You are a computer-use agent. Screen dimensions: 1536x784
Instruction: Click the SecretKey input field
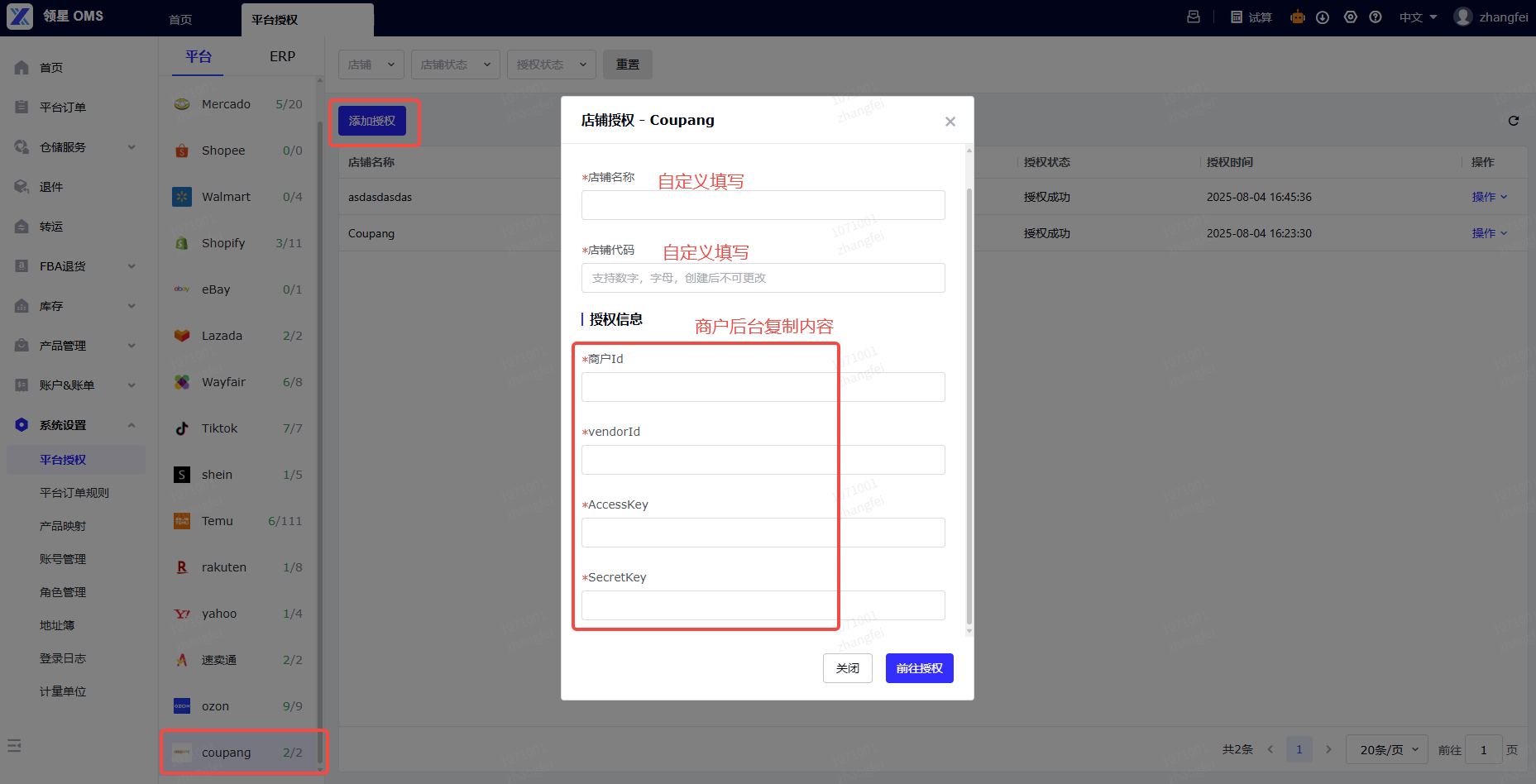(x=763, y=605)
